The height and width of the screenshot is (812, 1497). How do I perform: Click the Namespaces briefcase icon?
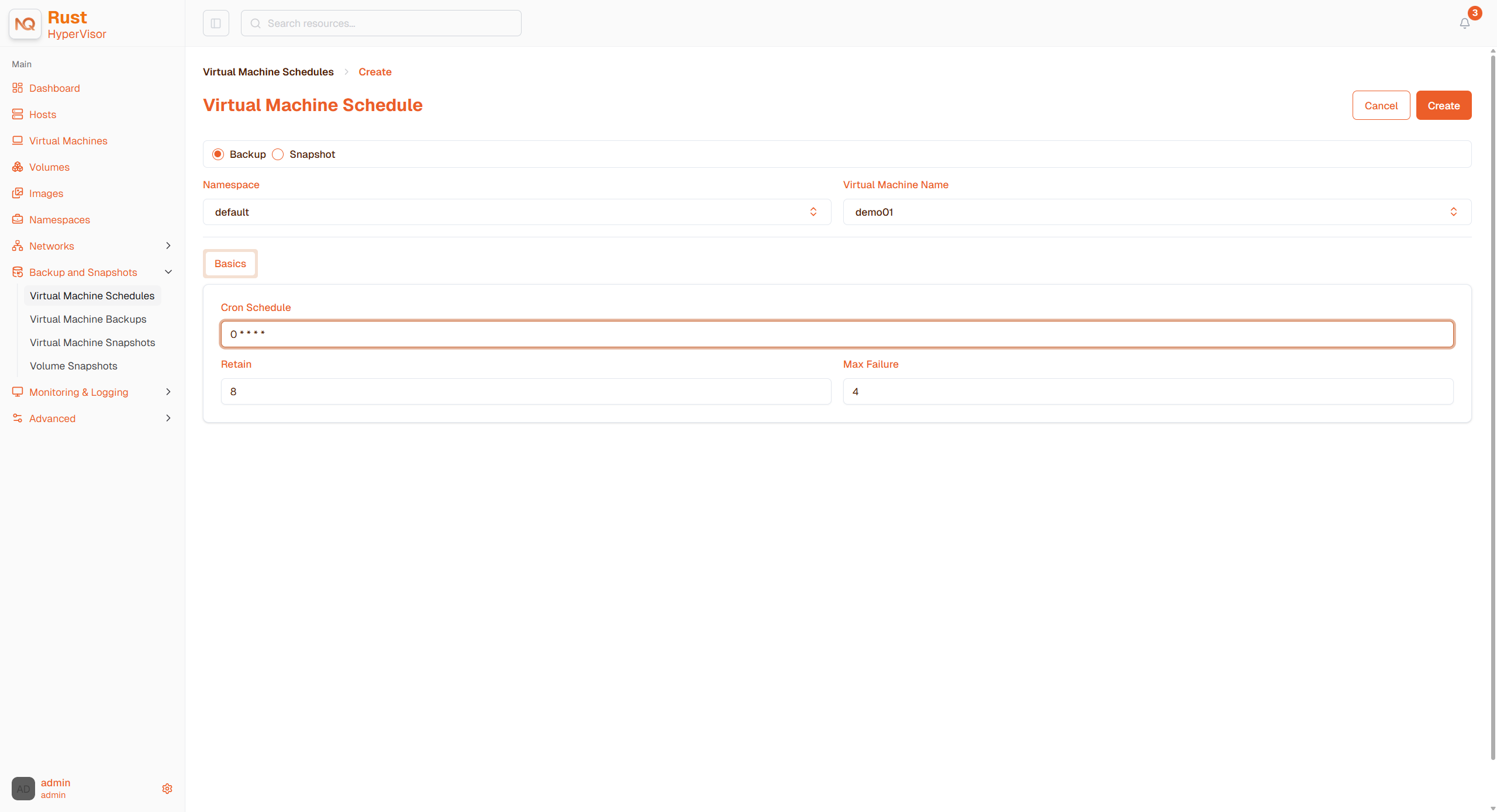click(x=18, y=220)
